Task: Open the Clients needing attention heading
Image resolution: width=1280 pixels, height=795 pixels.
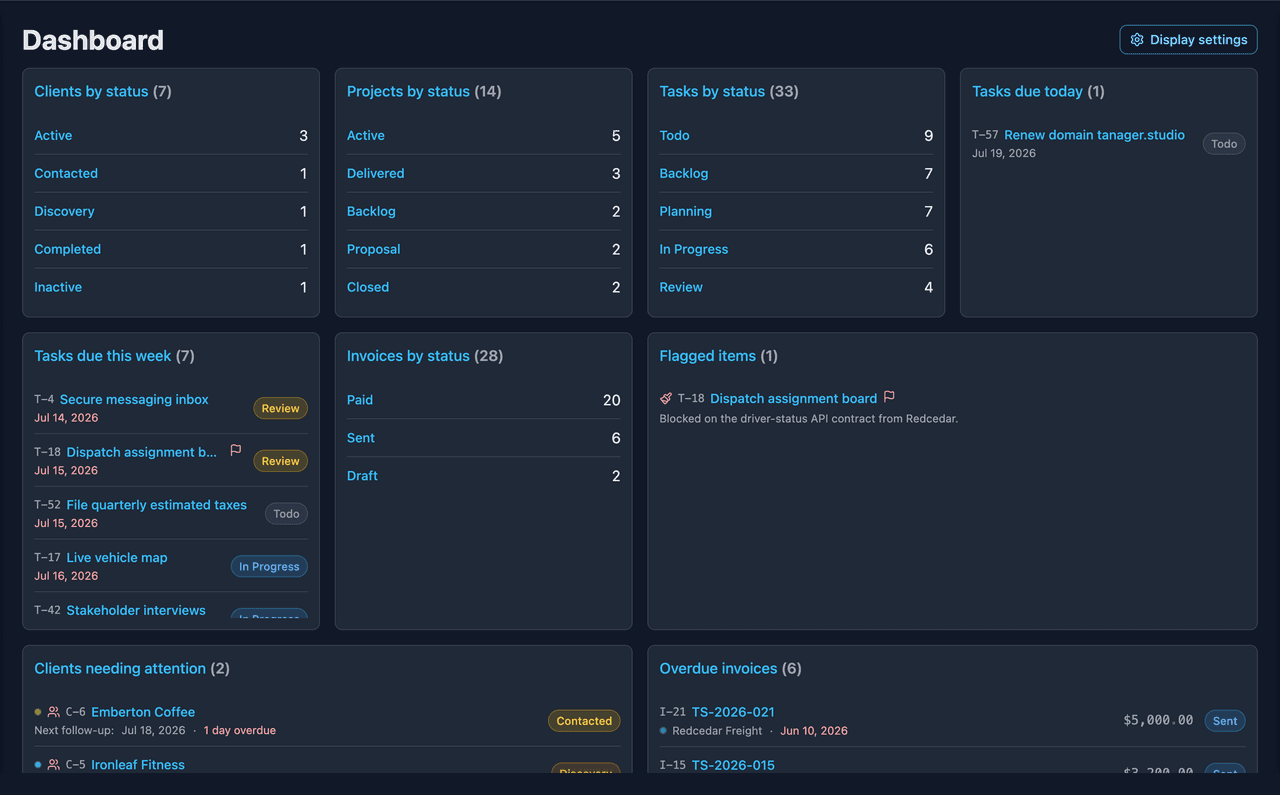Action: point(120,668)
